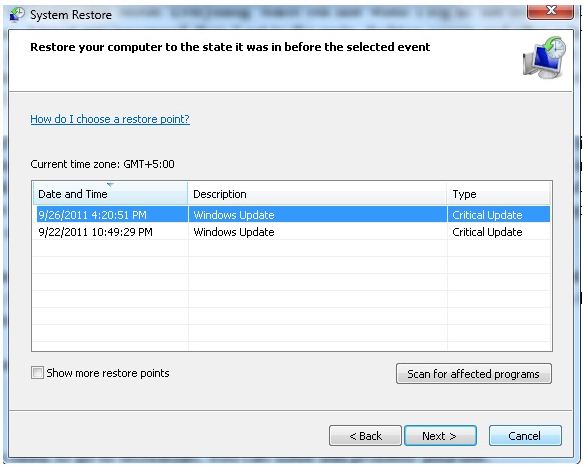Click the computer restore clock graphic
Screen dimensions: 585x467
[545, 57]
